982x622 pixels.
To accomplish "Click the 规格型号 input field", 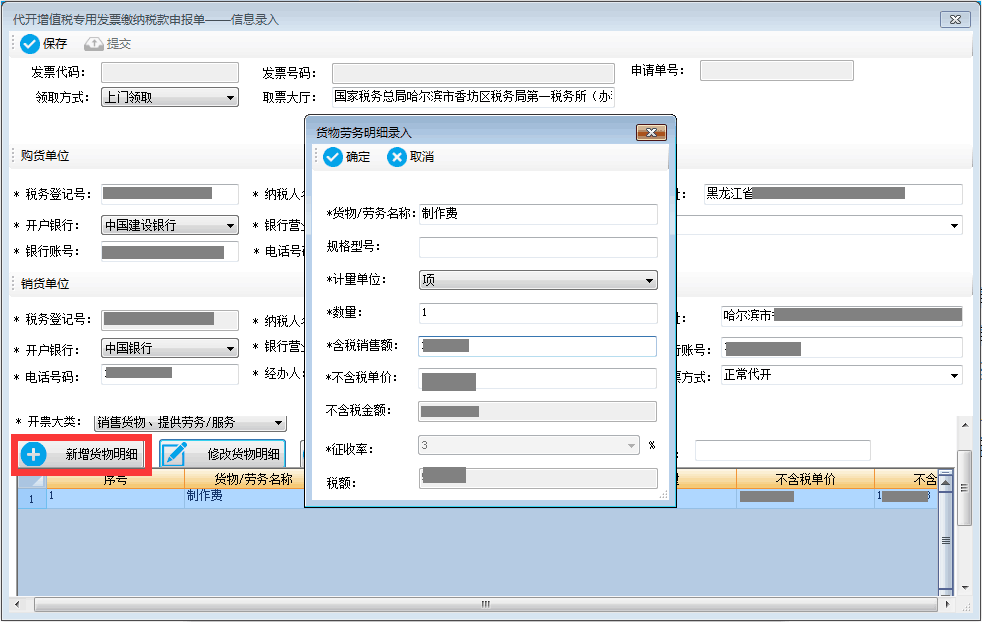I will point(538,247).
